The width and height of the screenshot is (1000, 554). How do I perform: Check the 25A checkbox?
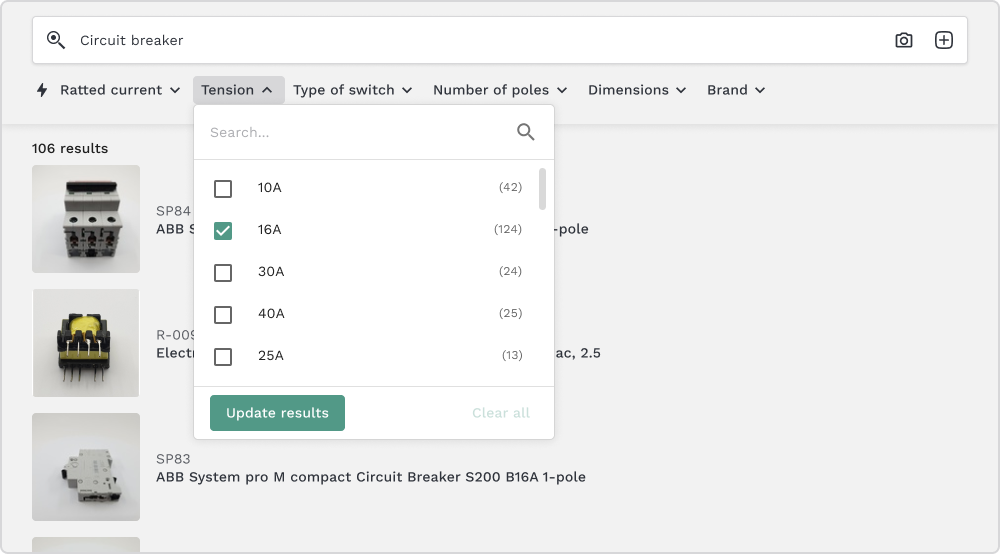click(223, 357)
